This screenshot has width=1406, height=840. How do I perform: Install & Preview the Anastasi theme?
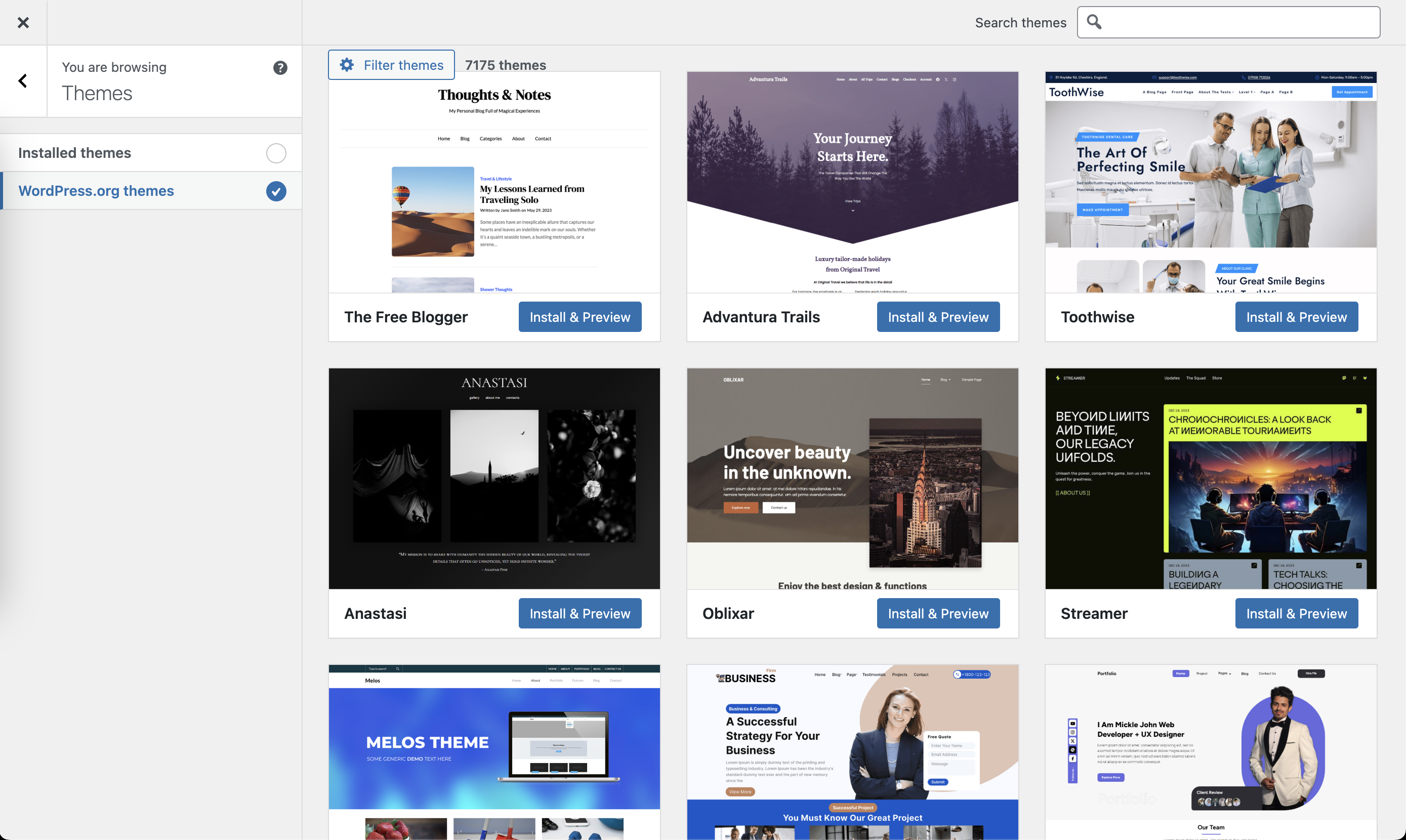click(x=580, y=614)
